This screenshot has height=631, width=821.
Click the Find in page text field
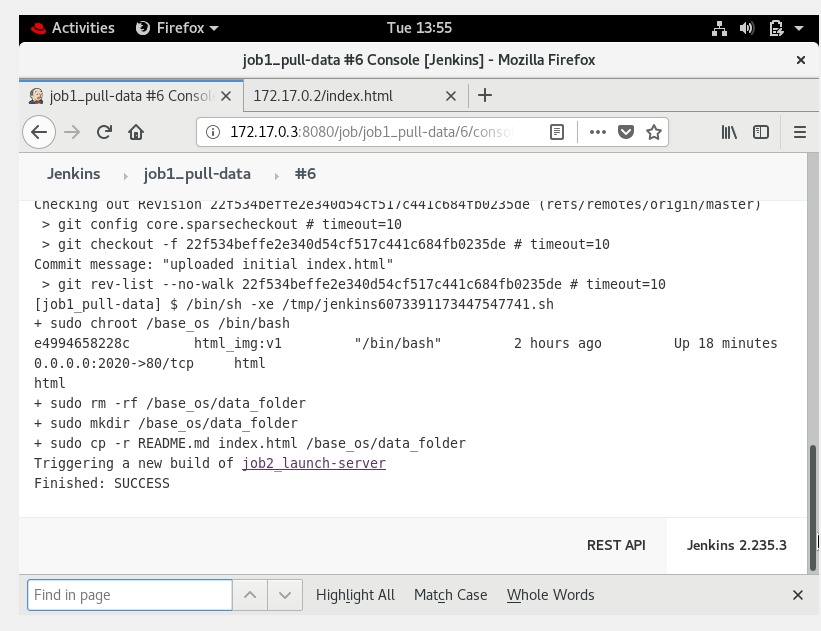point(130,595)
